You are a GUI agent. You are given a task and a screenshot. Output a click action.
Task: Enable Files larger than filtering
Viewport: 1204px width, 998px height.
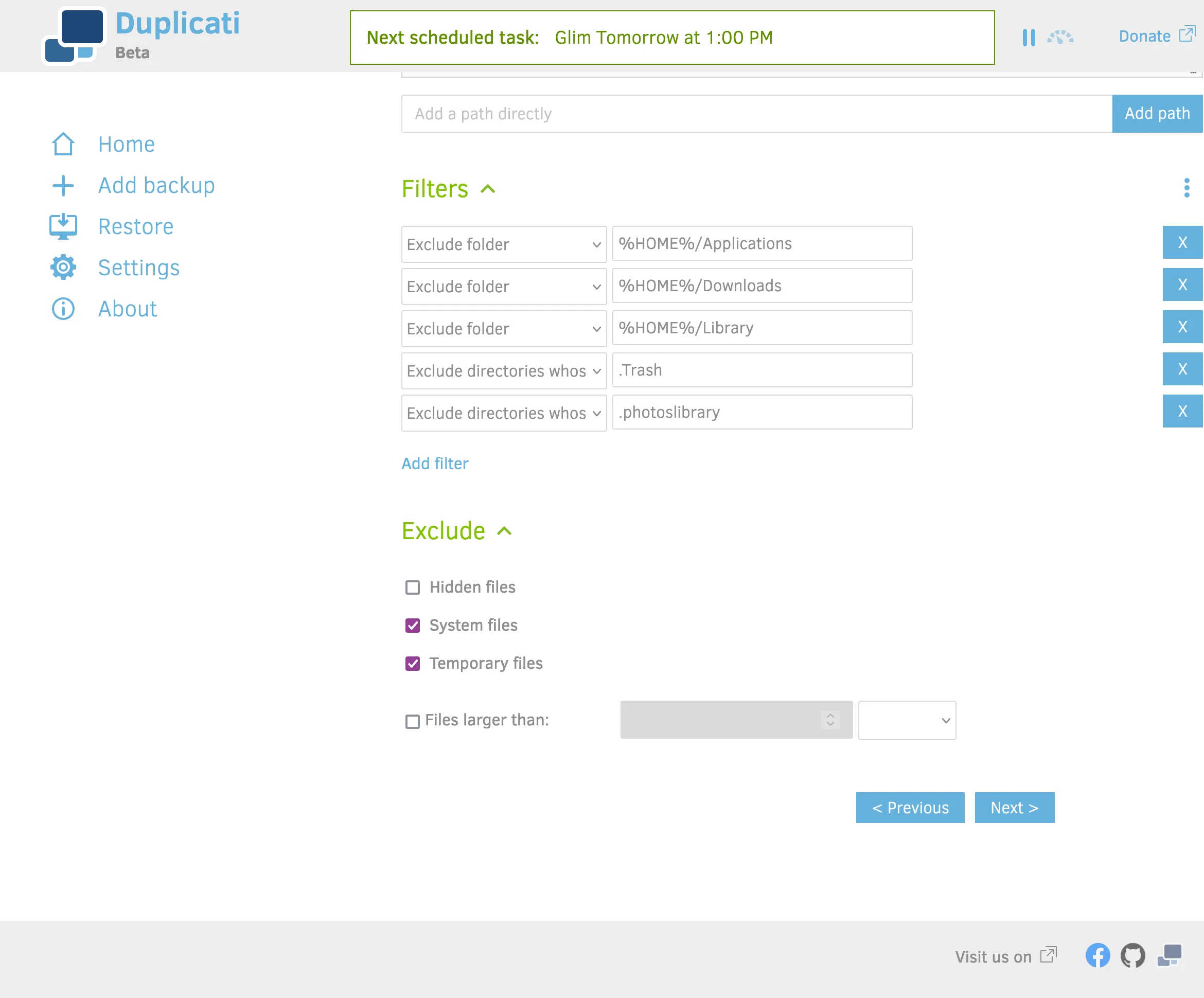point(412,721)
